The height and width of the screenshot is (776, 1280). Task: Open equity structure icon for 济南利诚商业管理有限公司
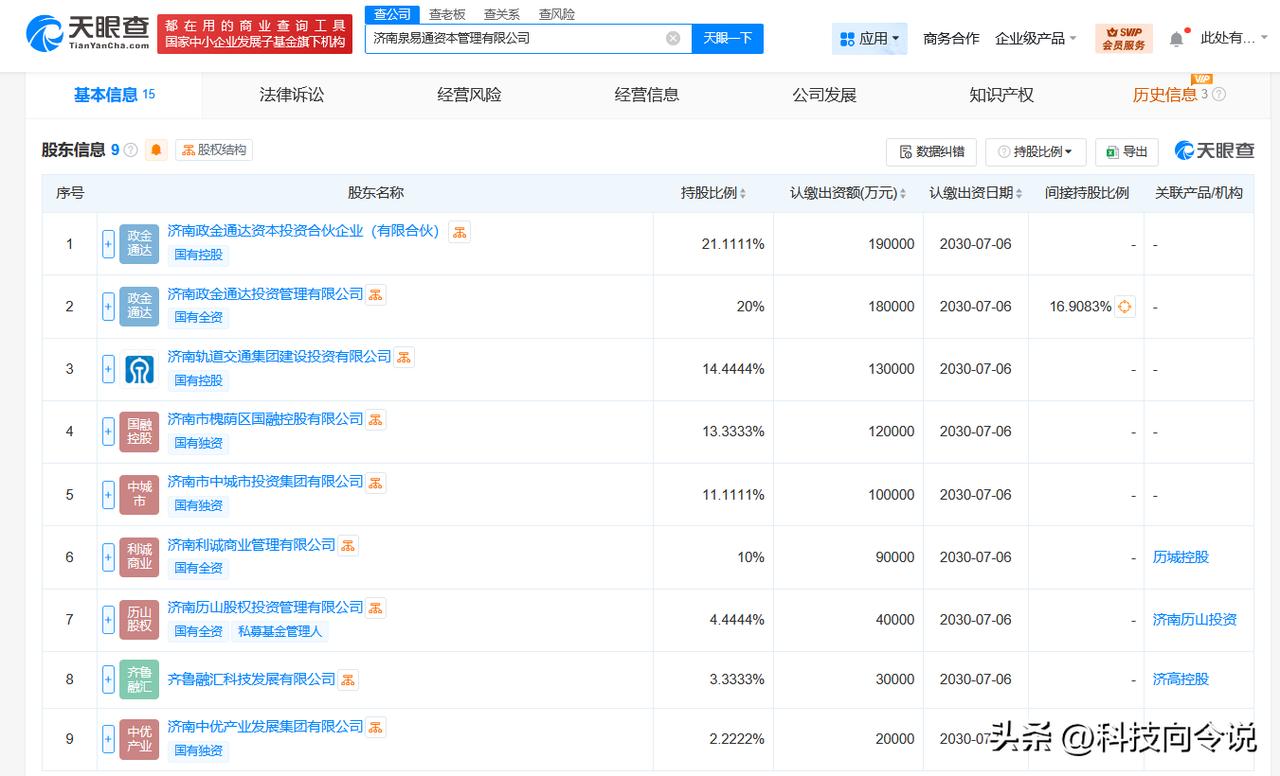point(347,545)
